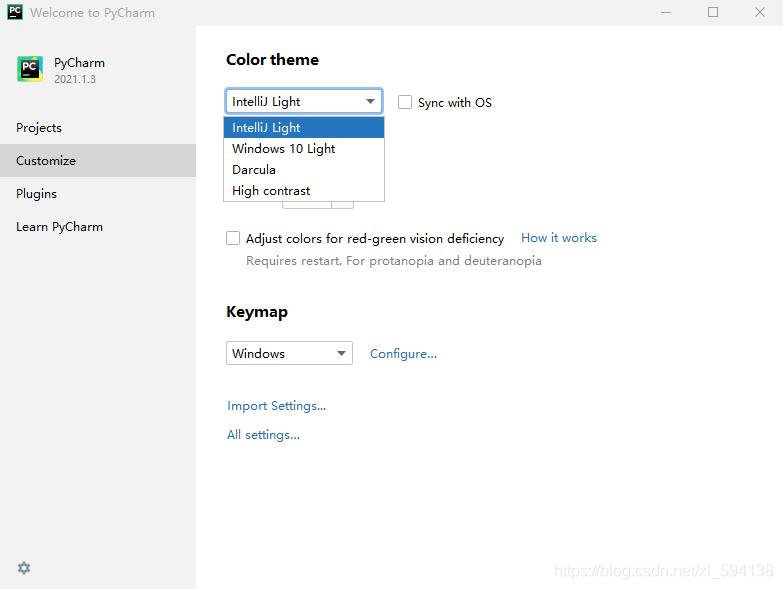Click the PyCharm logo in the sidebar
The height and width of the screenshot is (589, 783).
[x=30, y=69]
